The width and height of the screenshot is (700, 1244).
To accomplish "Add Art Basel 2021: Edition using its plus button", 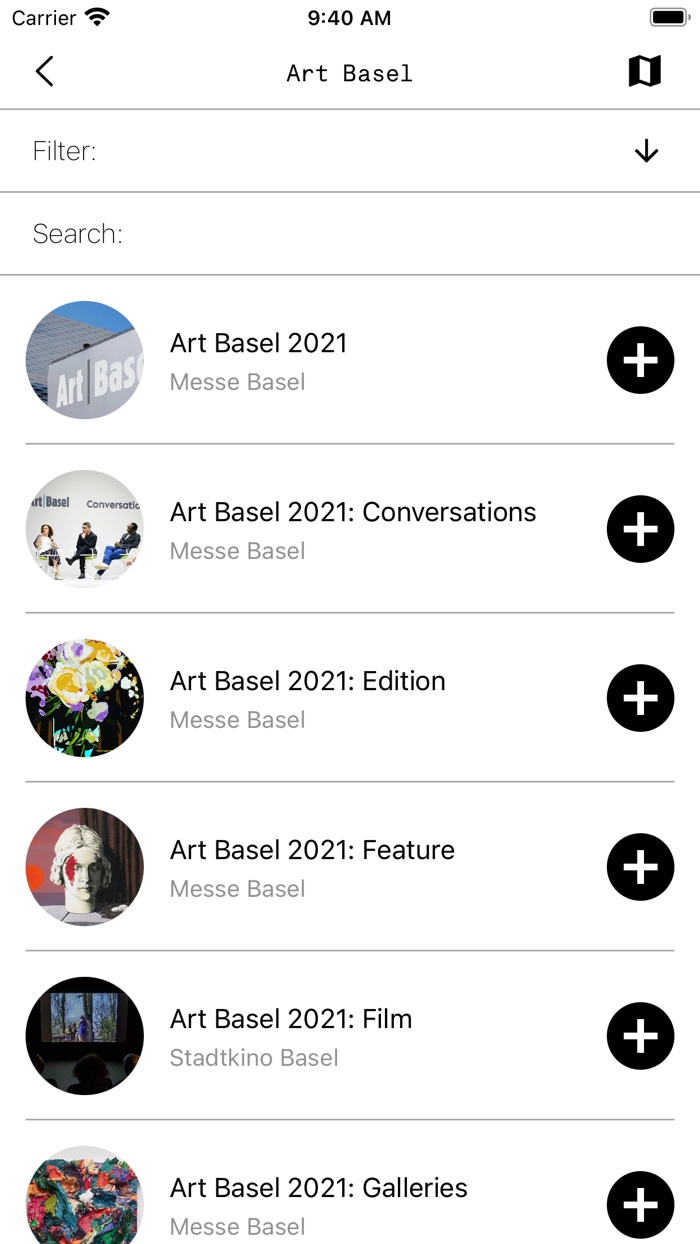I will click(x=640, y=698).
